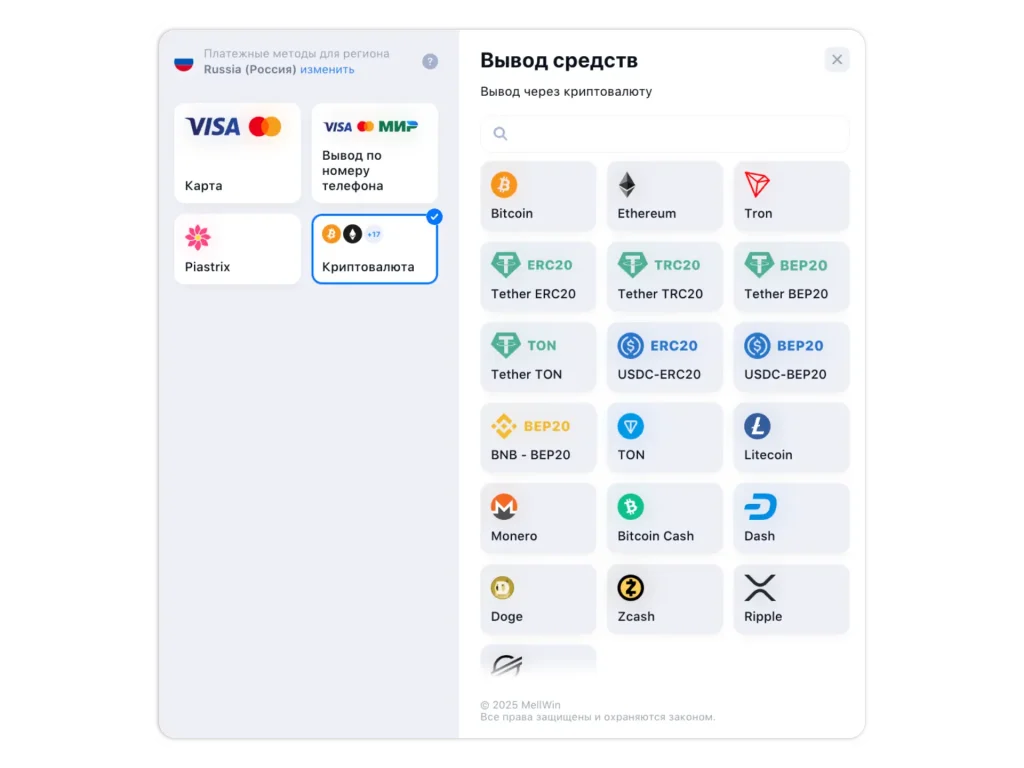Select Tether TRC20 payment method
The image size is (1024, 768).
665,277
